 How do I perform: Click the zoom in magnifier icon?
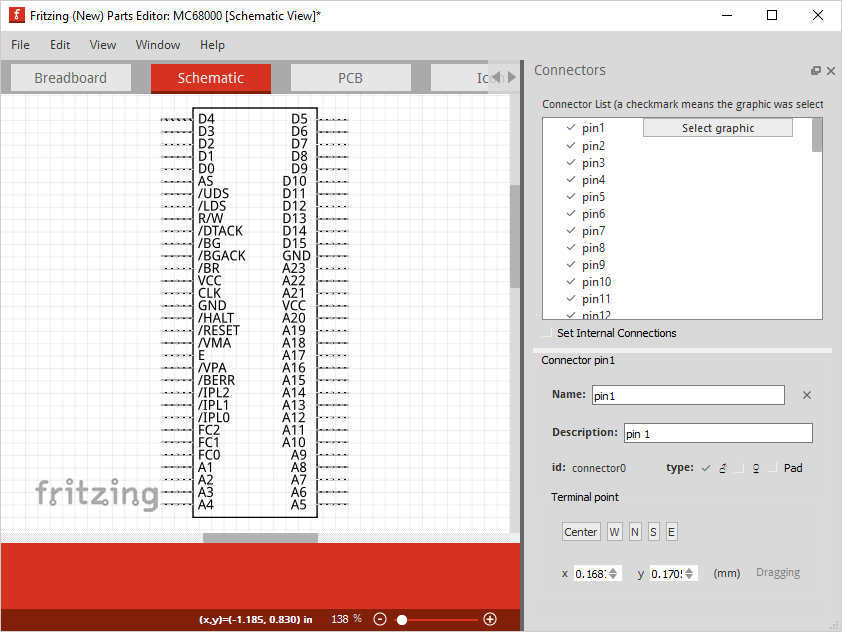point(490,619)
